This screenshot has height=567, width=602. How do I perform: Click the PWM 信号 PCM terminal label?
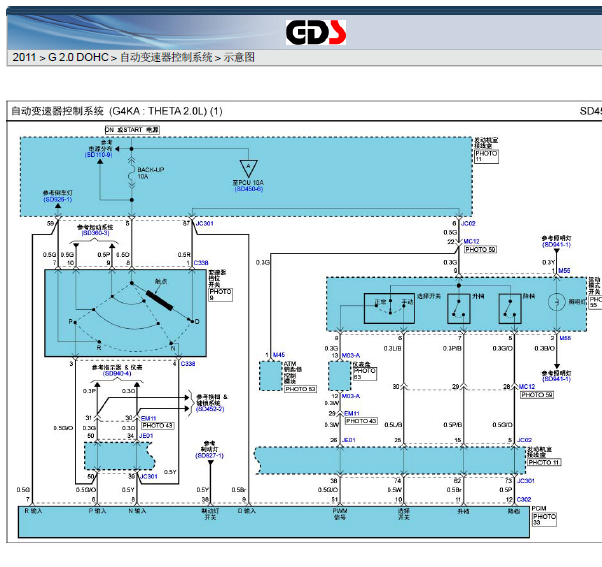(x=340, y=514)
